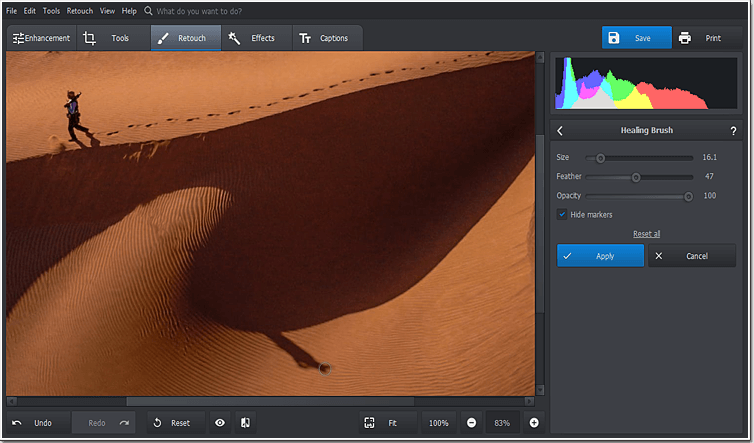Screen dimensions: 754x443
Task: Toggle the eye preview original icon
Action: click(x=220, y=423)
